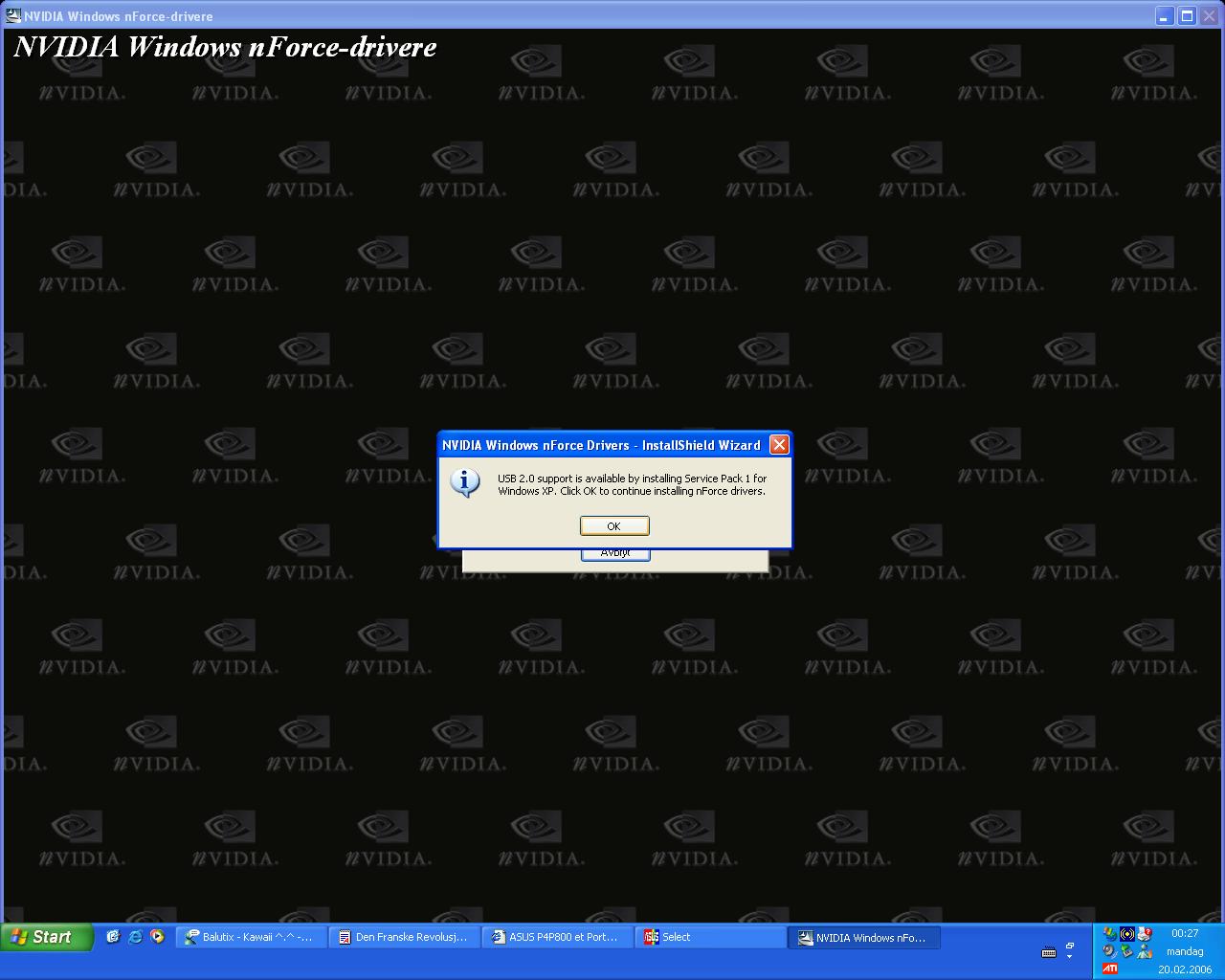Click the printer tray icon with red question mark

1145,934
